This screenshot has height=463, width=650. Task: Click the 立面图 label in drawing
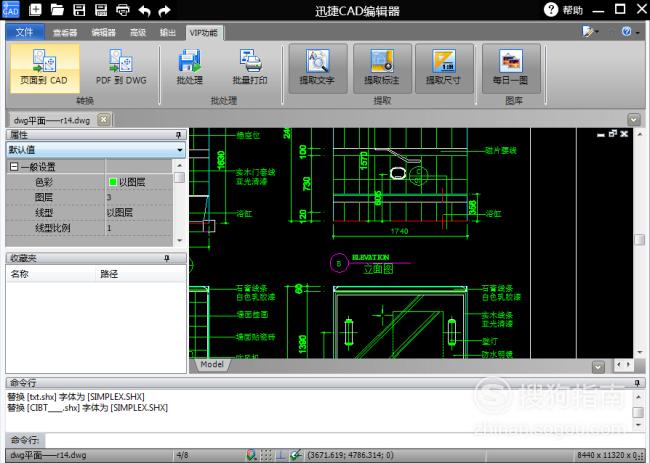(x=378, y=269)
